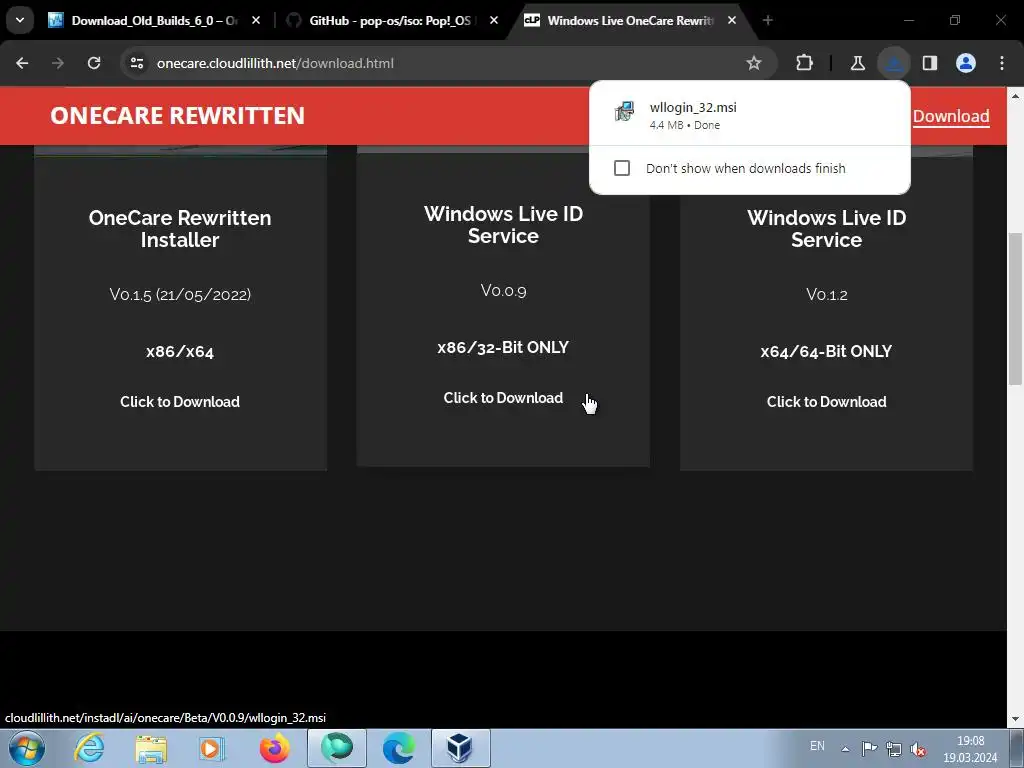Screen dimensions: 1024x768
Task: Open a new tab with plus button
Action: (768, 21)
